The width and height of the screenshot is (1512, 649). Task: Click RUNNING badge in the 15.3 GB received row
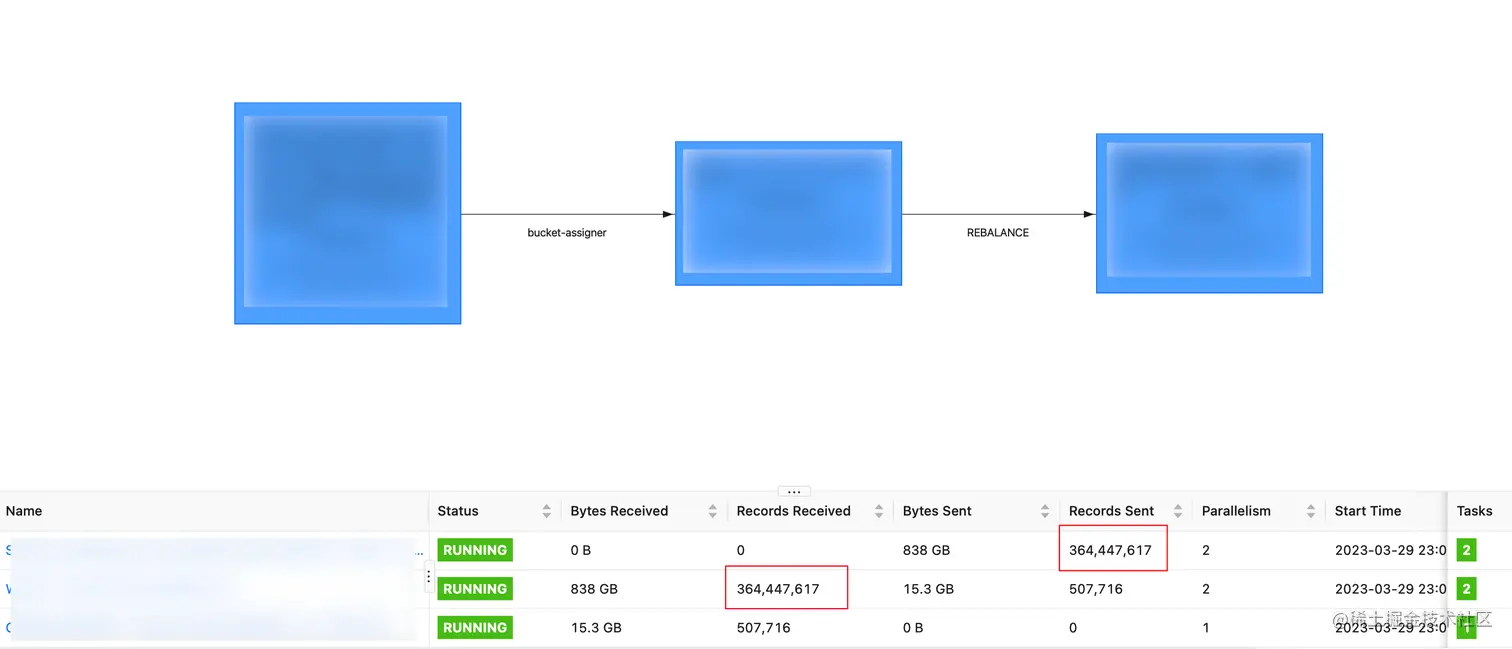click(475, 628)
